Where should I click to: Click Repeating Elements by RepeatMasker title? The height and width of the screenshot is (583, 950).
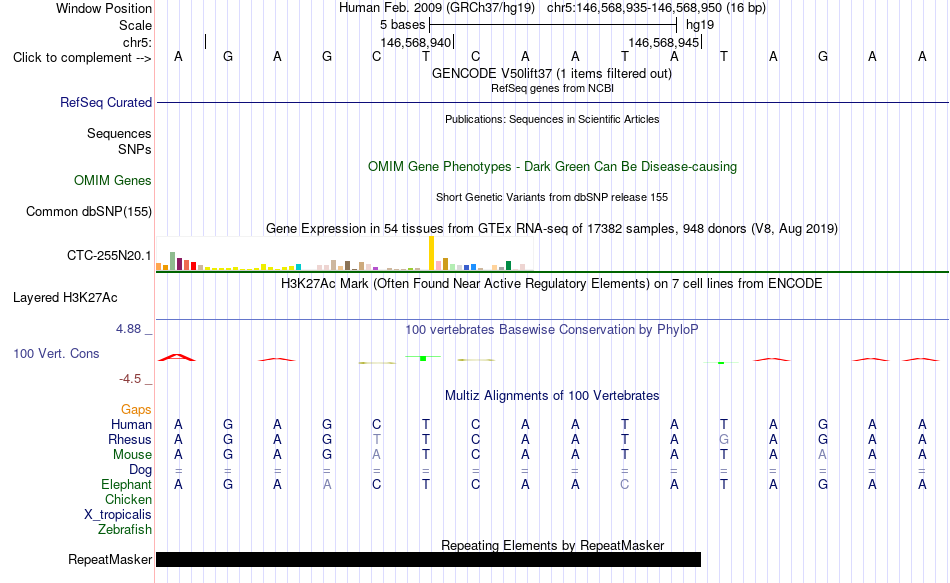[x=552, y=545]
